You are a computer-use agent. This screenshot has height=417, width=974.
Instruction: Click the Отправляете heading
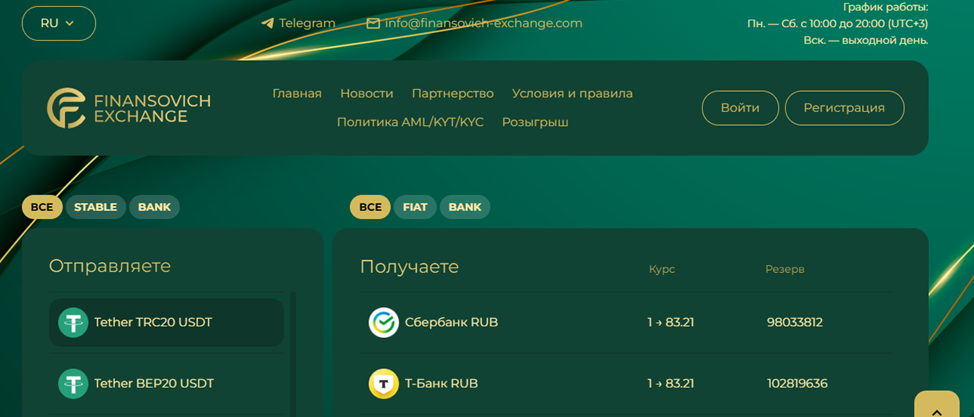[x=109, y=266]
